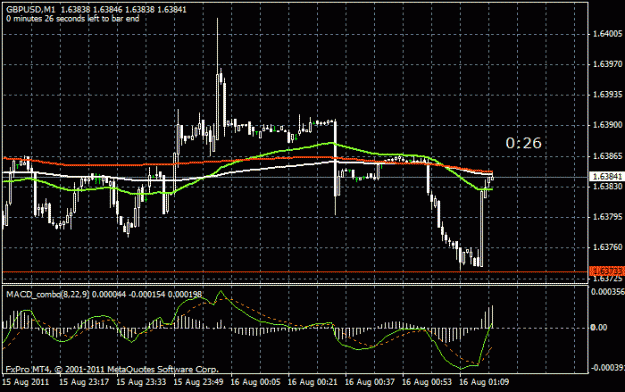625x392 pixels.
Task: Click the 16 Aug 00:21 time label
Action: [x=312, y=382]
